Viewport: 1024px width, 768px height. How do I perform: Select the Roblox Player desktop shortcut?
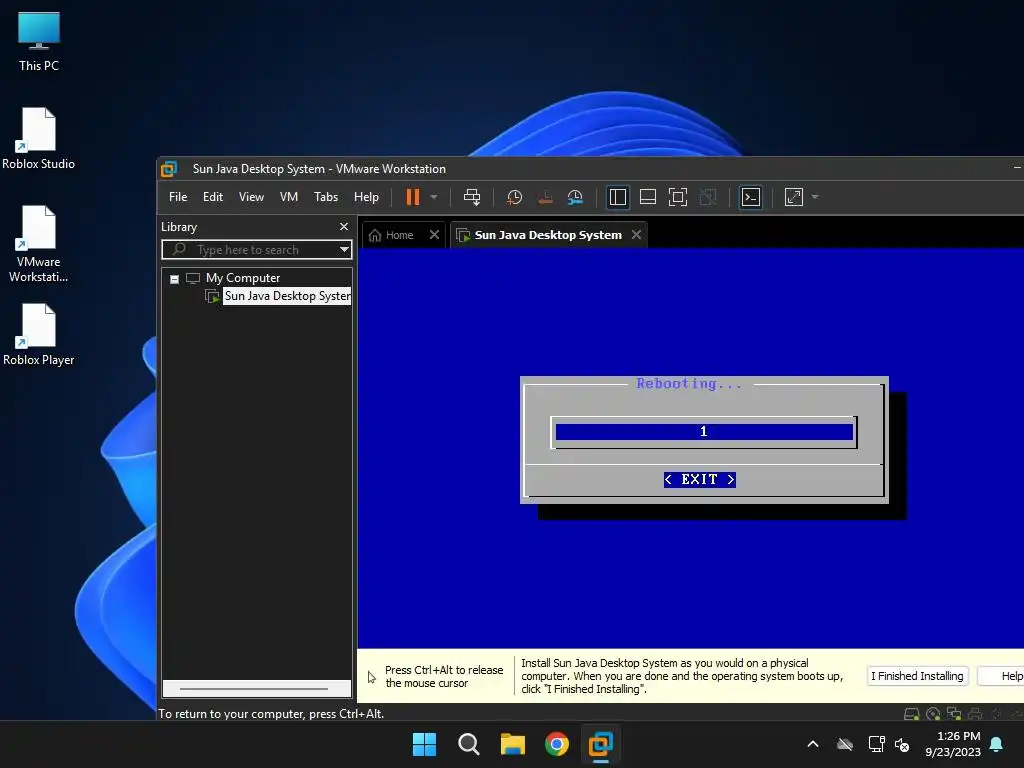pos(39,334)
